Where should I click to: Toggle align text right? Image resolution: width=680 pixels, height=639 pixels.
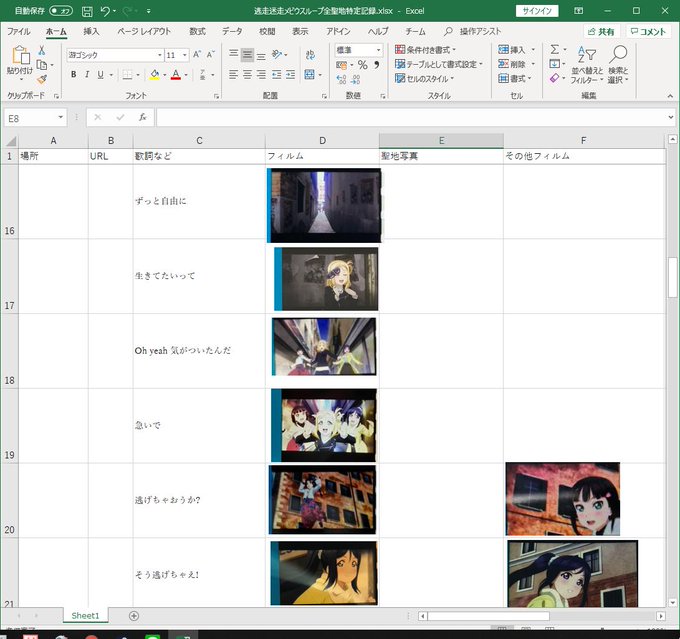[x=261, y=75]
